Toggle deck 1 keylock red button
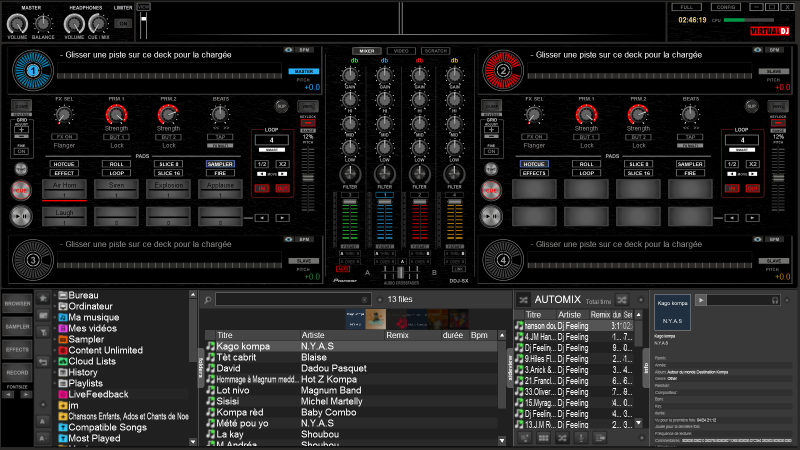 coord(308,123)
